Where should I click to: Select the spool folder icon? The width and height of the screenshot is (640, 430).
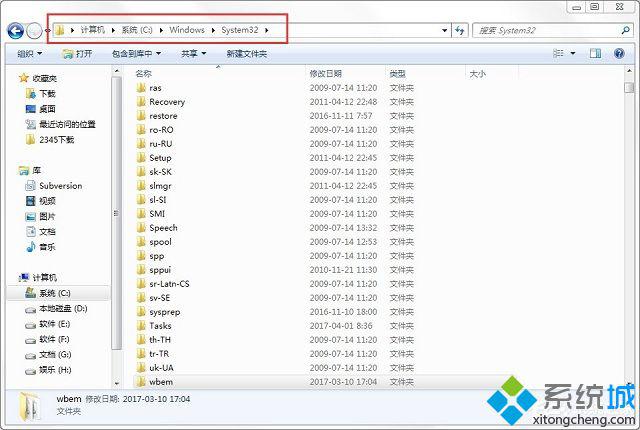click(141, 242)
